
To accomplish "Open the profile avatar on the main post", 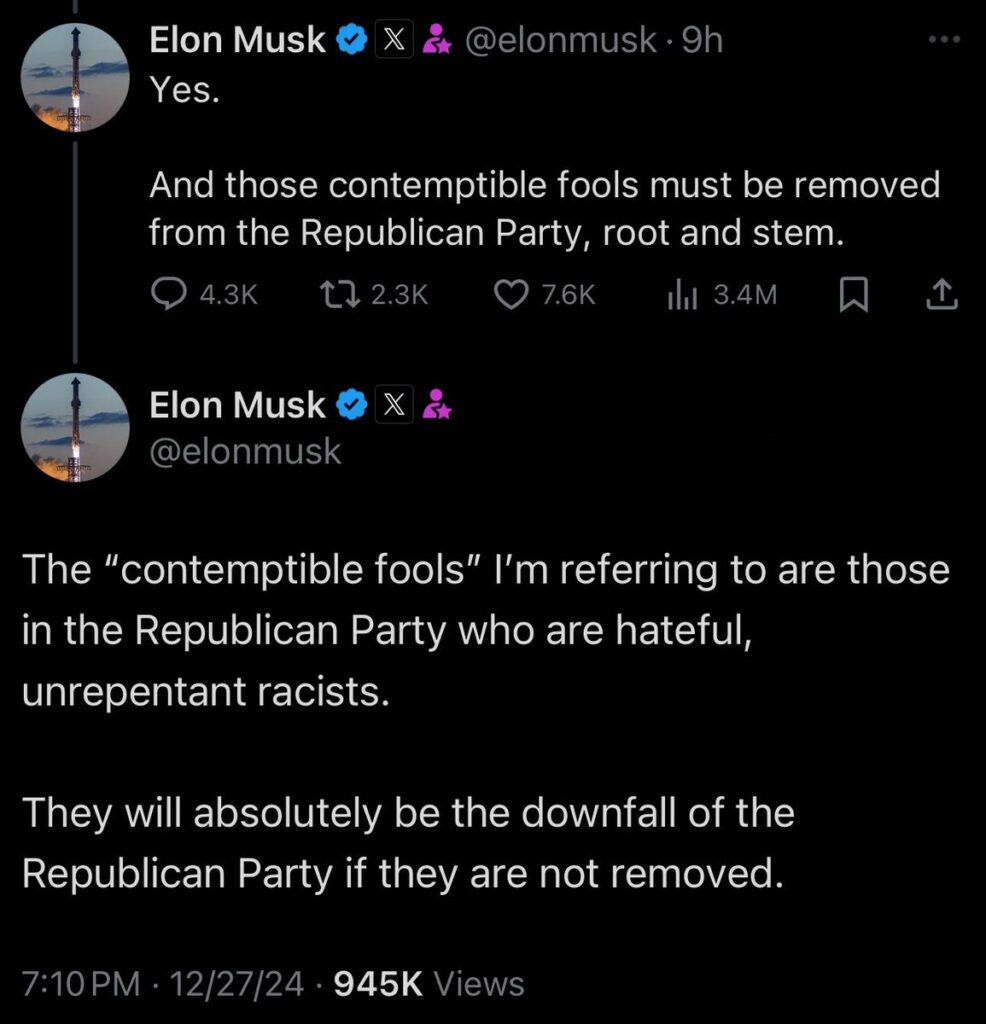I will [75, 428].
